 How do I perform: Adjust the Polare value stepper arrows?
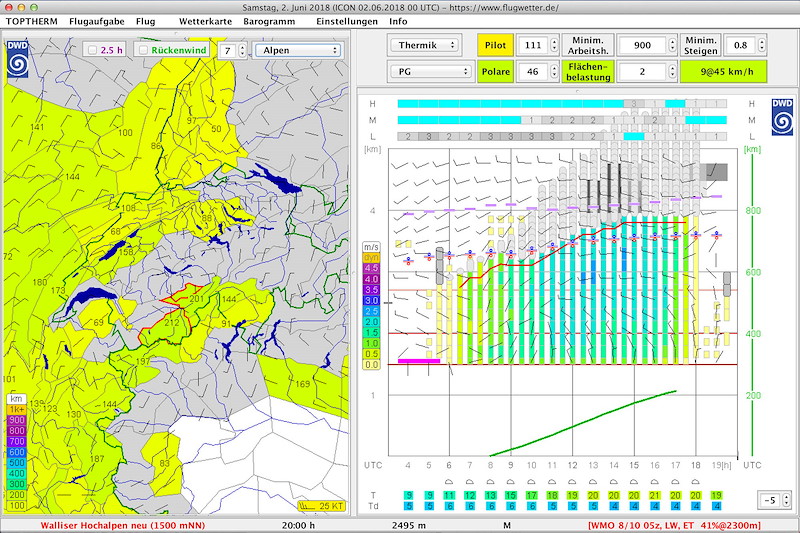point(554,71)
